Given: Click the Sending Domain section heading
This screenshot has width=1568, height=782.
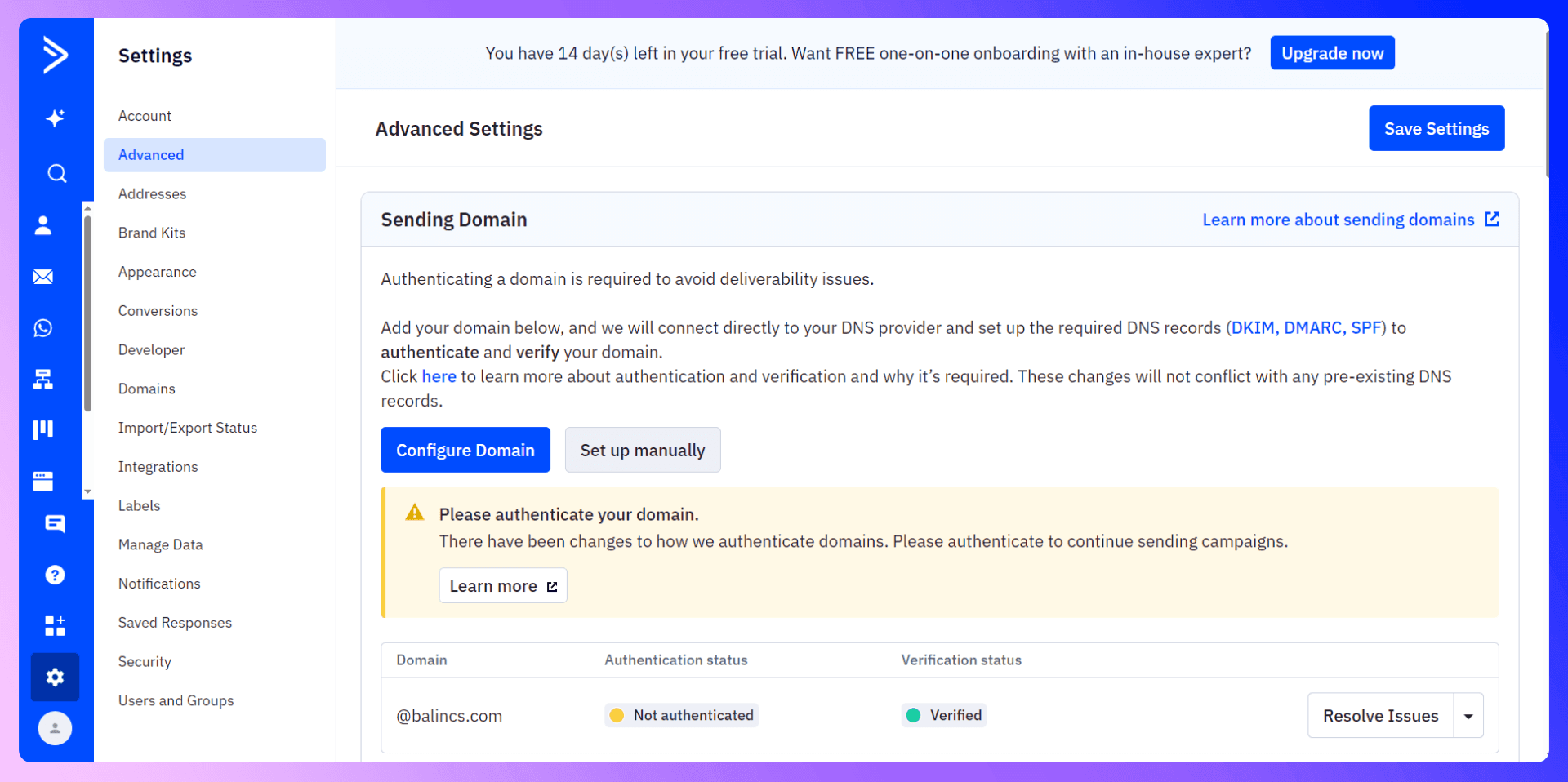Looking at the screenshot, I should [x=454, y=220].
